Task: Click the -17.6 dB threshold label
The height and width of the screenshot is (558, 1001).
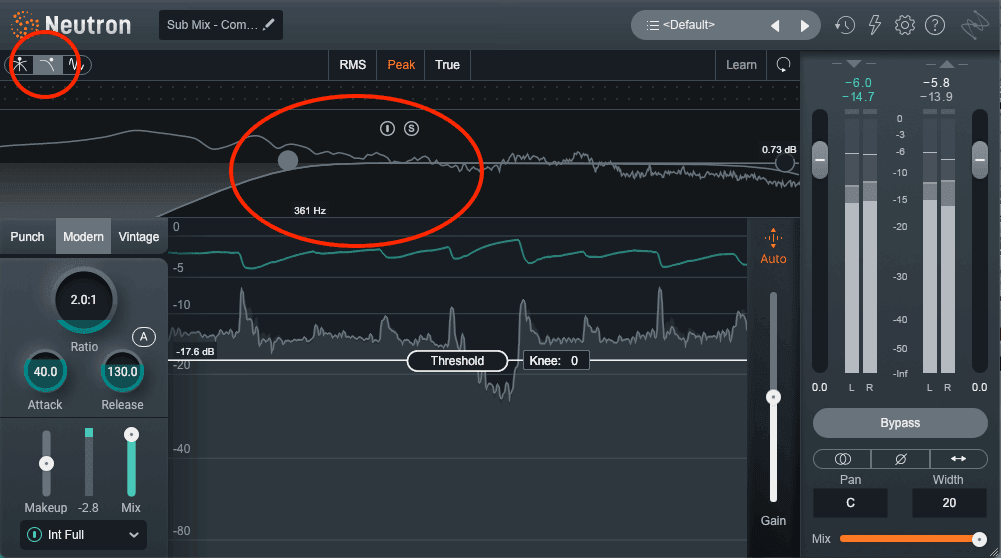Action: pyautogui.click(x=195, y=351)
